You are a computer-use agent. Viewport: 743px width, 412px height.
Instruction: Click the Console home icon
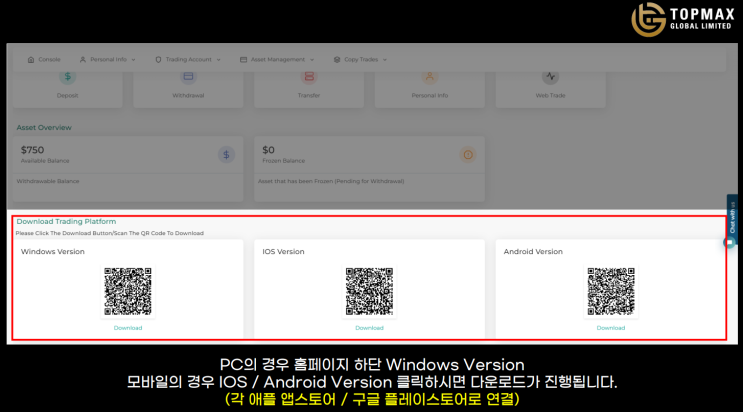(31, 60)
